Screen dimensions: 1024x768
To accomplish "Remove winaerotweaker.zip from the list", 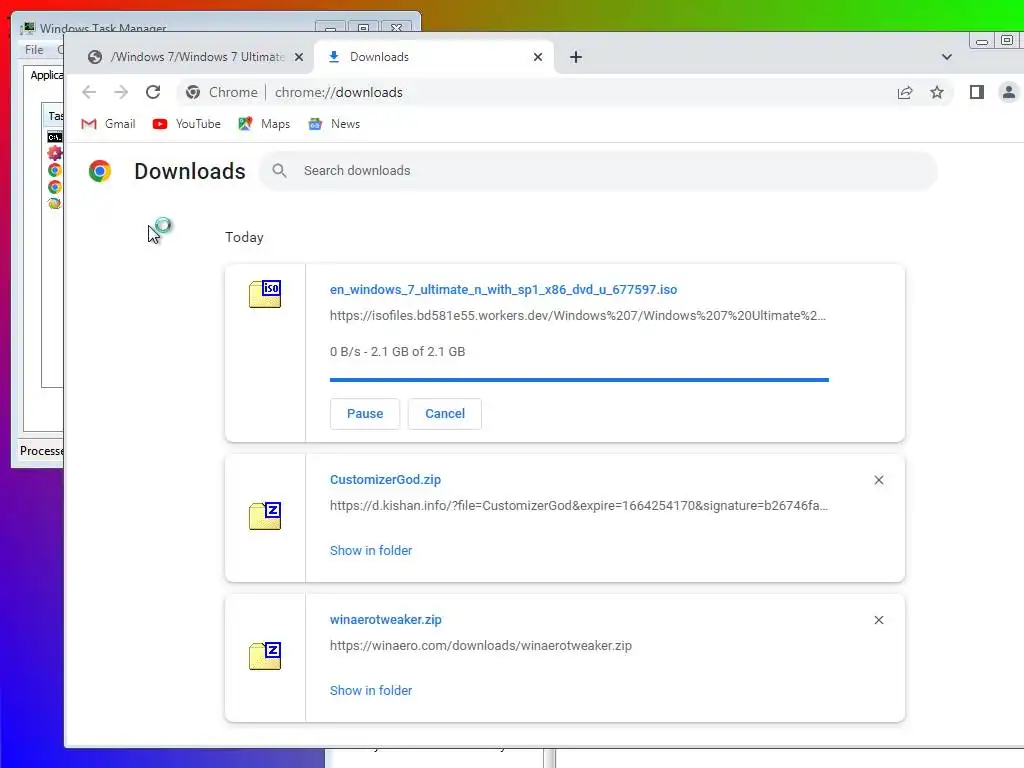I will click(878, 620).
